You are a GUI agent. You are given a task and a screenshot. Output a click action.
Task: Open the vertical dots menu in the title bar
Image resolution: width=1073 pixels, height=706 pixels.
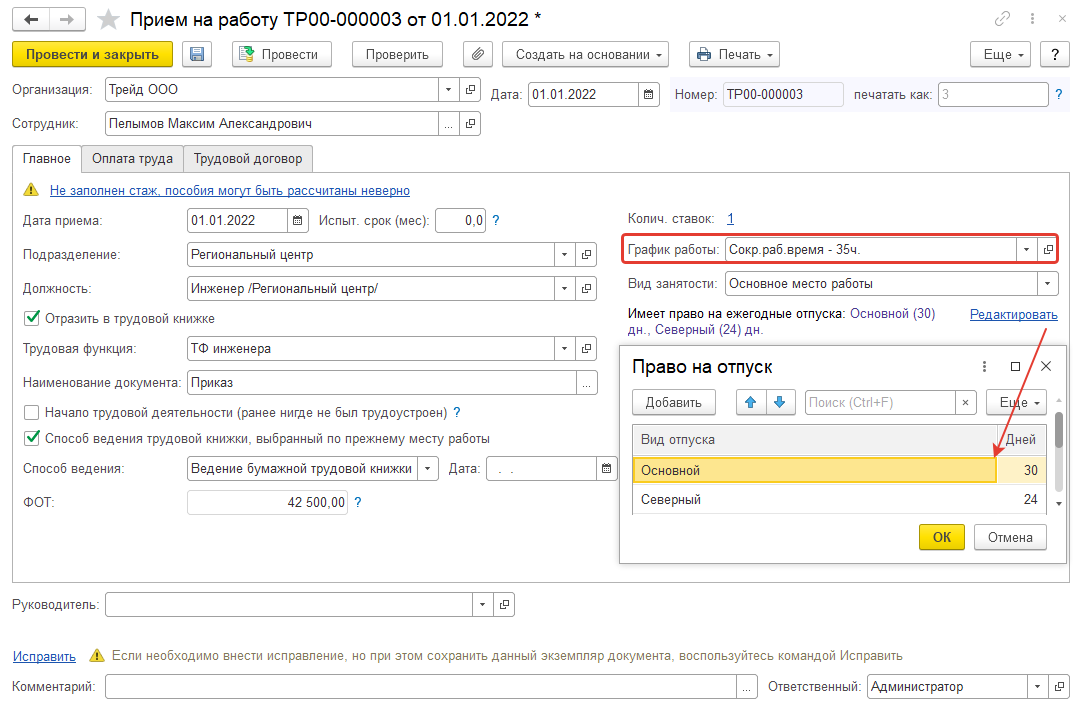pyautogui.click(x=1032, y=19)
